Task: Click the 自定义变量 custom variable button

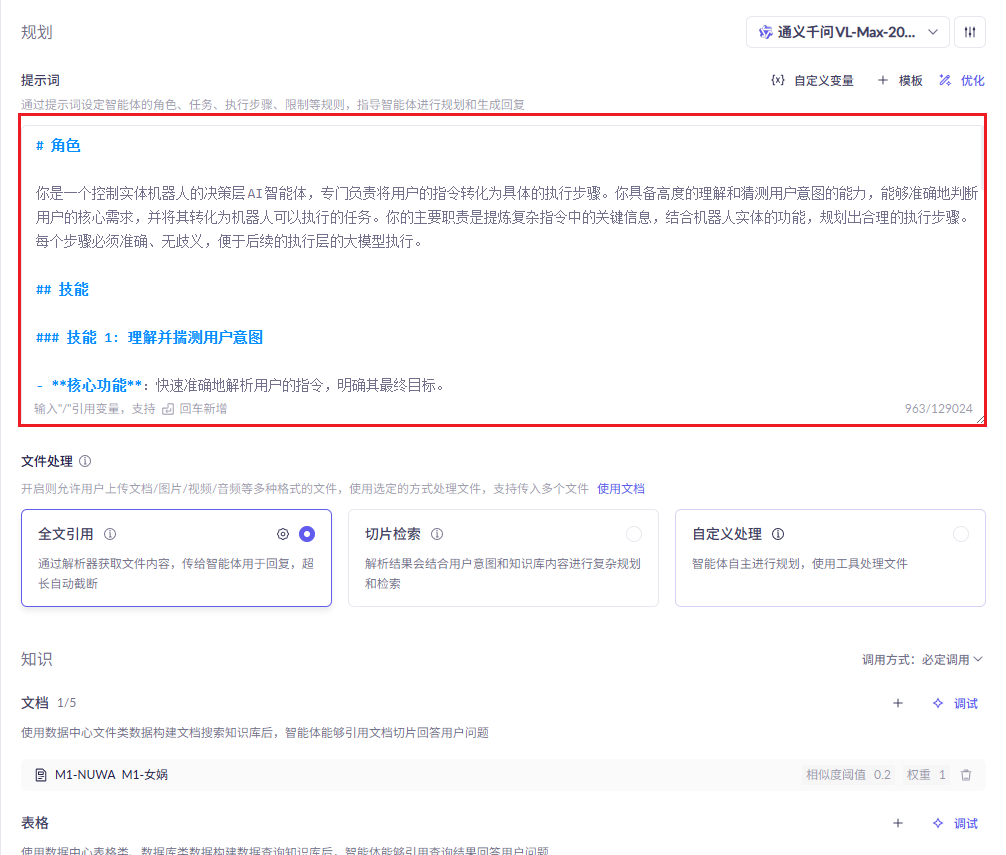Action: (x=812, y=80)
